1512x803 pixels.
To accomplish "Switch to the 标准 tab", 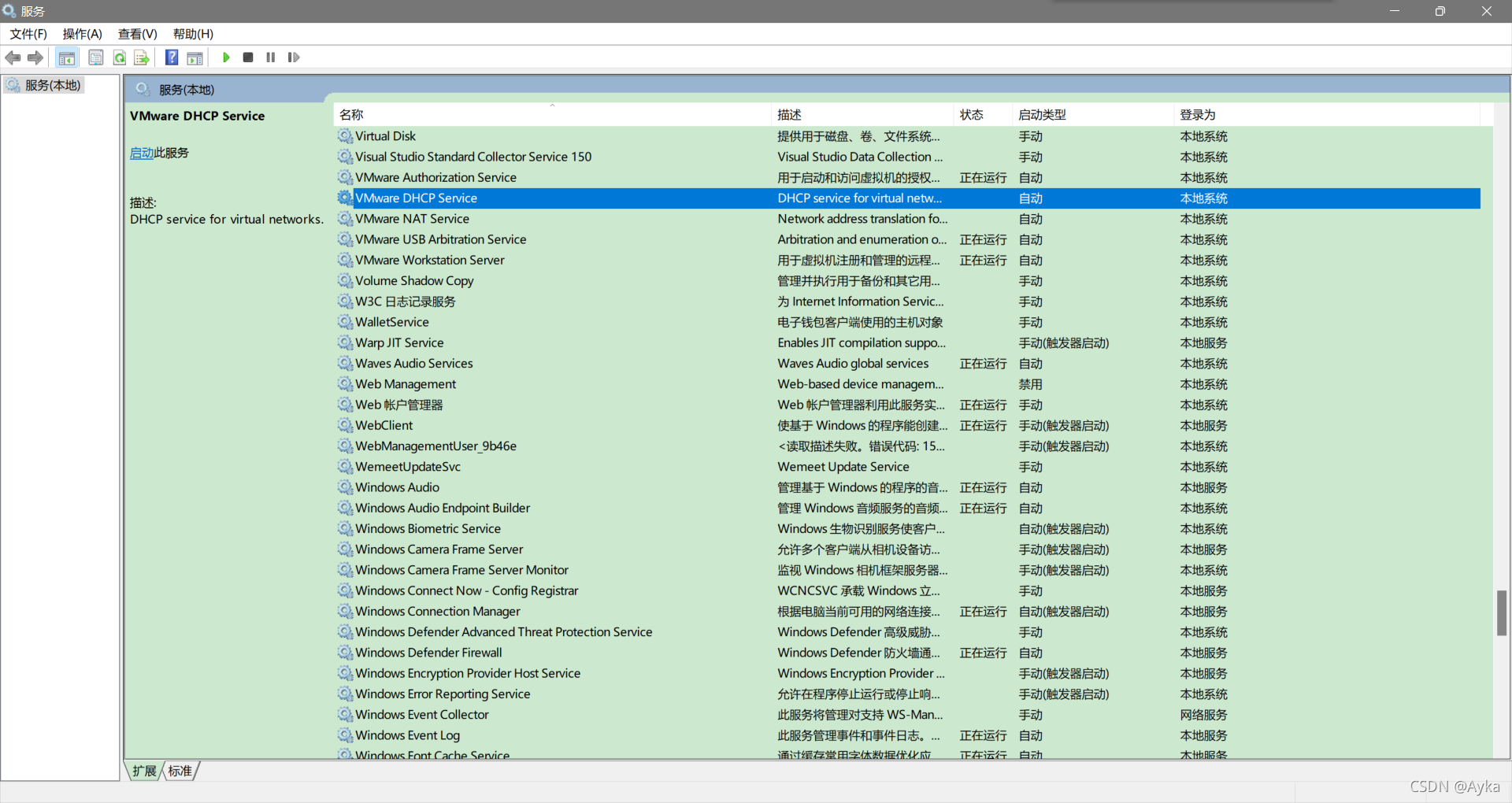I will click(x=179, y=771).
